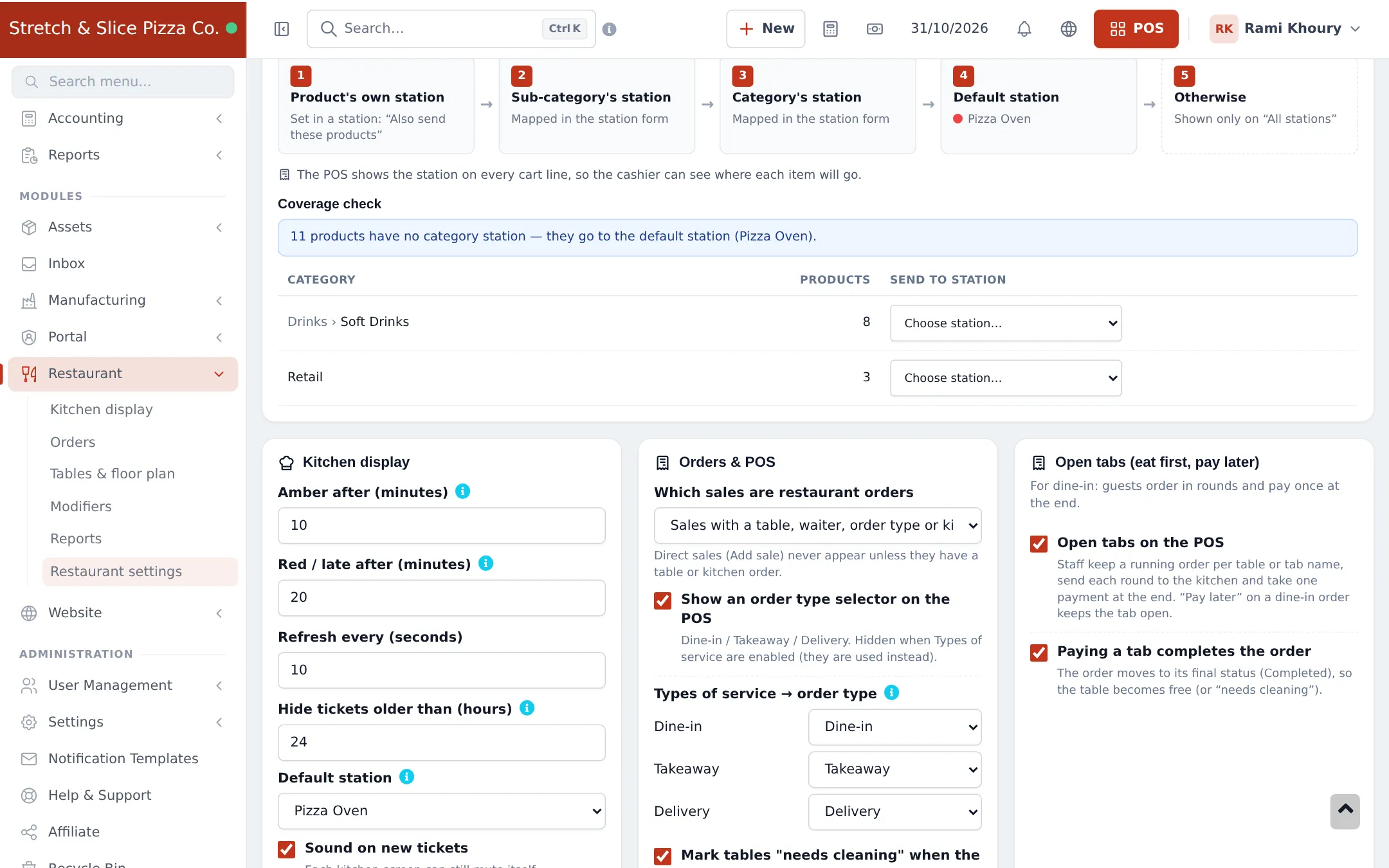The image size is (1389, 868).
Task: Click the info icon beside the search box
Action: (x=610, y=29)
